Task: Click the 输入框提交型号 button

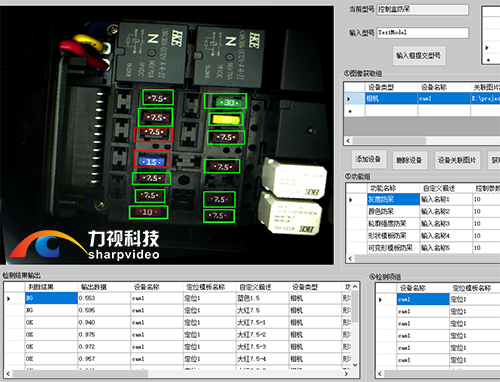Action: coord(419,56)
